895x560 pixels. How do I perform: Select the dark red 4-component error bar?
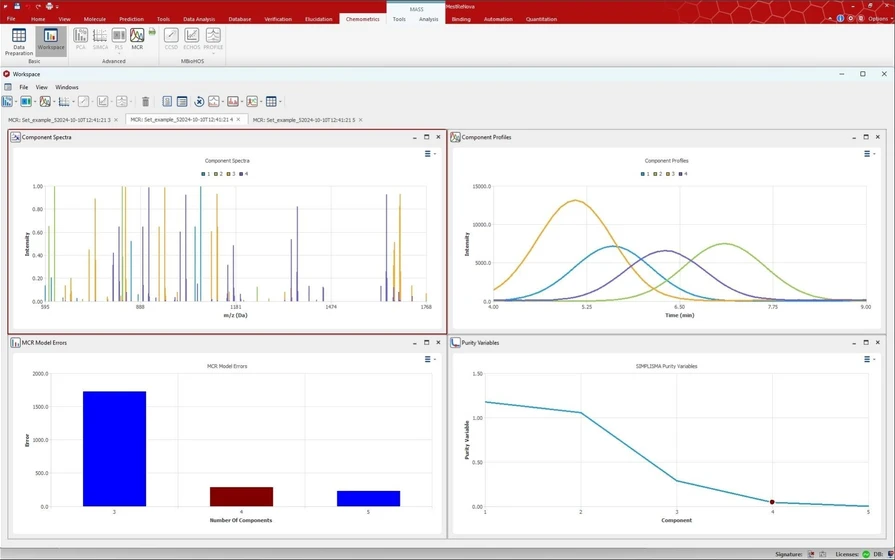coord(241,497)
